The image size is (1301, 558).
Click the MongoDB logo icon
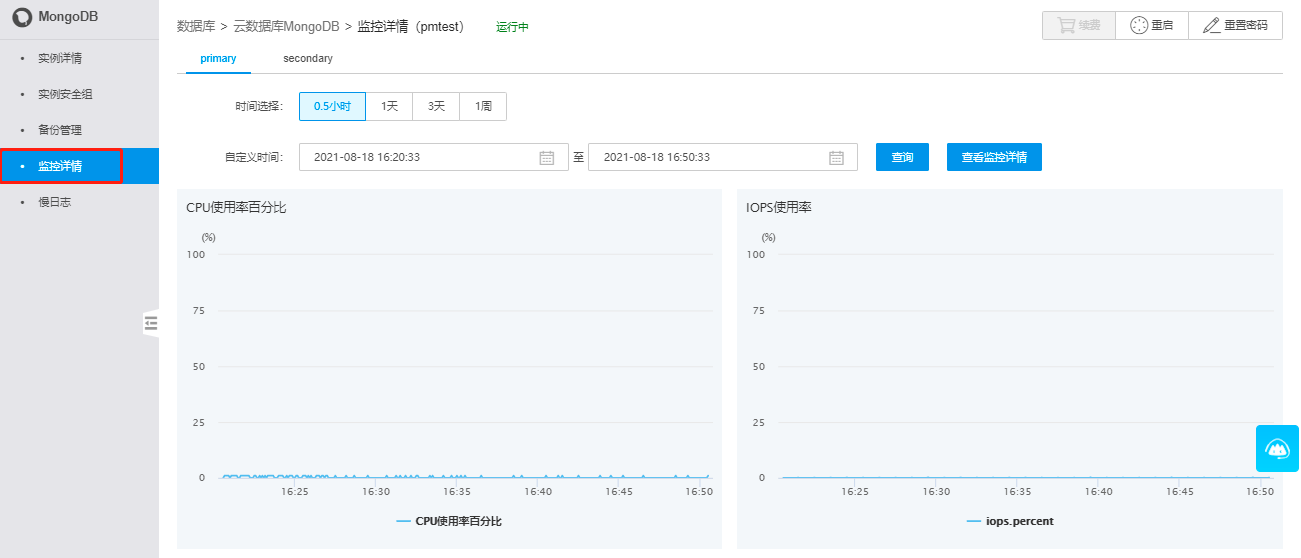point(22,18)
